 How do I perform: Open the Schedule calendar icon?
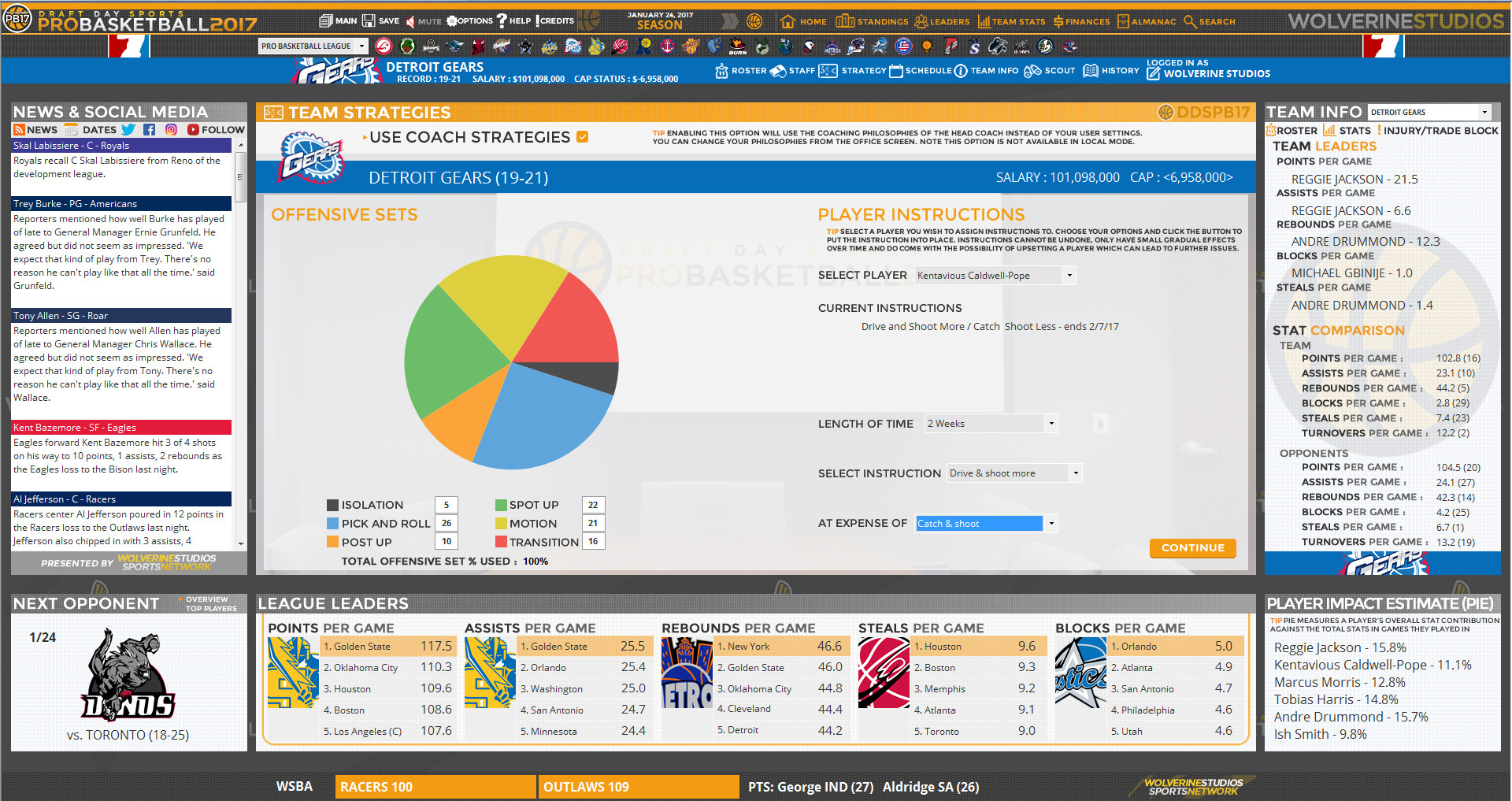[897, 70]
